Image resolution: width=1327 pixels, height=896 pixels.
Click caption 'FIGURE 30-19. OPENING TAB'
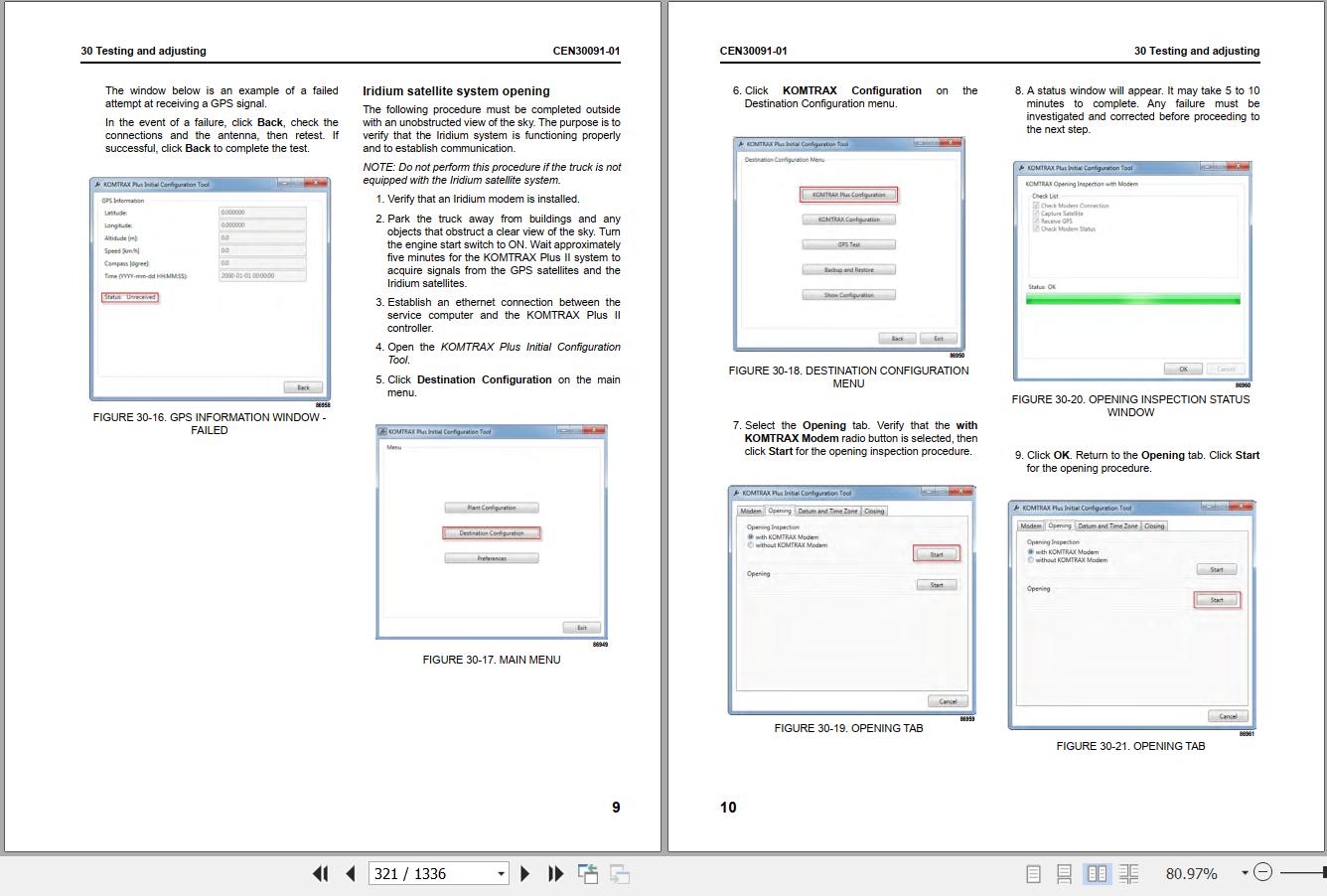pos(848,728)
